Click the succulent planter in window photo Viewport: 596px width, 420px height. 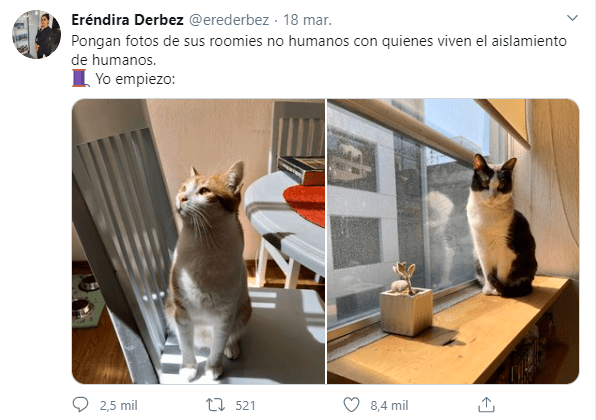pyautogui.click(x=406, y=300)
